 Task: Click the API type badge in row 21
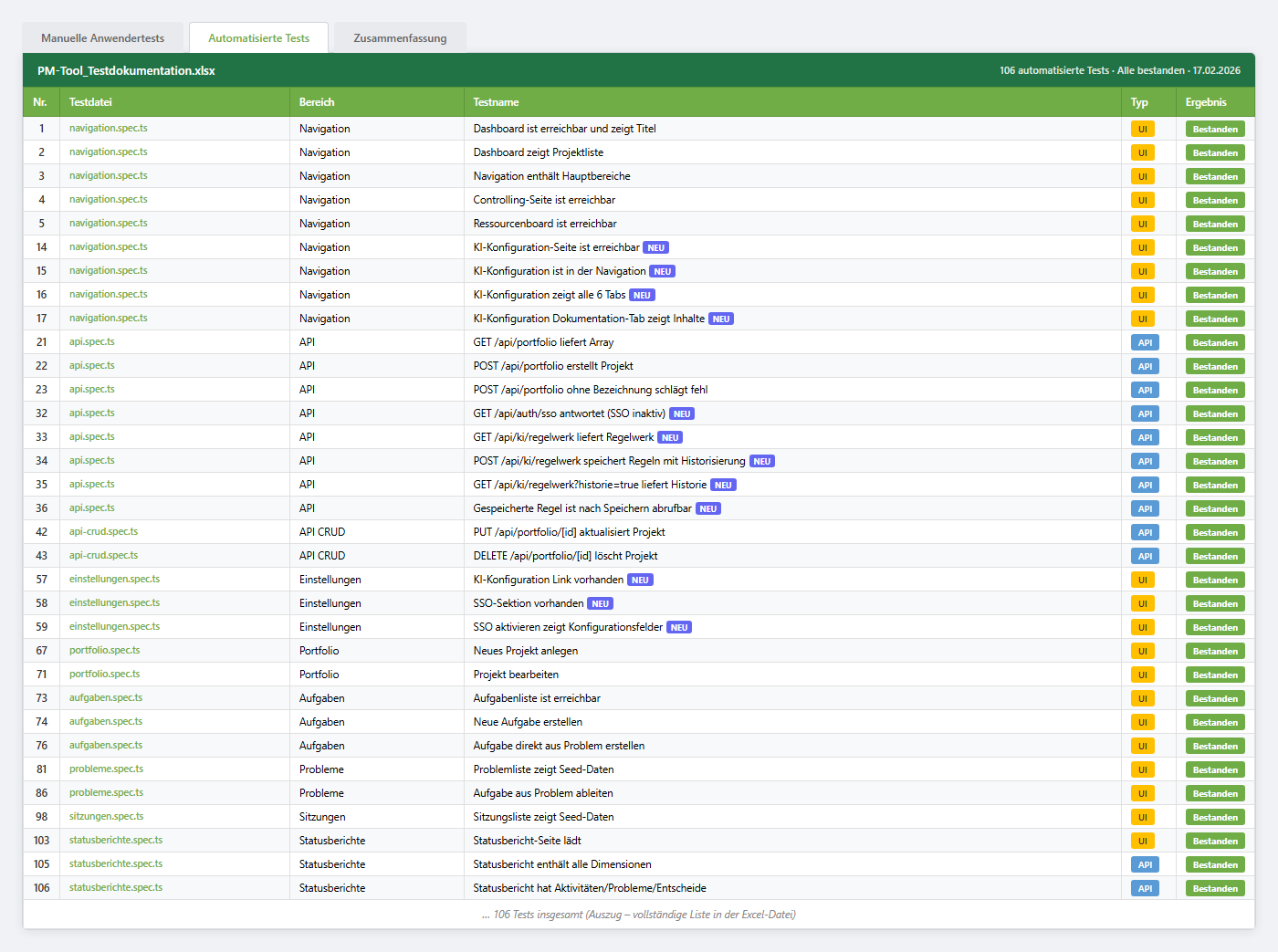1145,342
